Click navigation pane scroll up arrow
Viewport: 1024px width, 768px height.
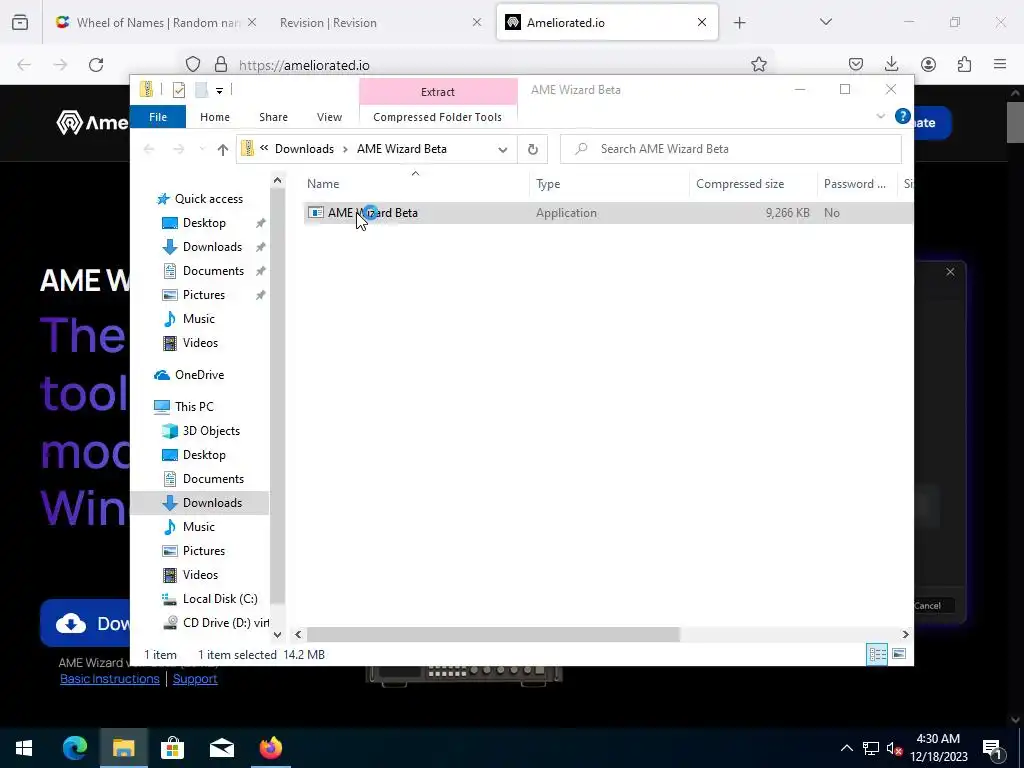click(x=278, y=180)
